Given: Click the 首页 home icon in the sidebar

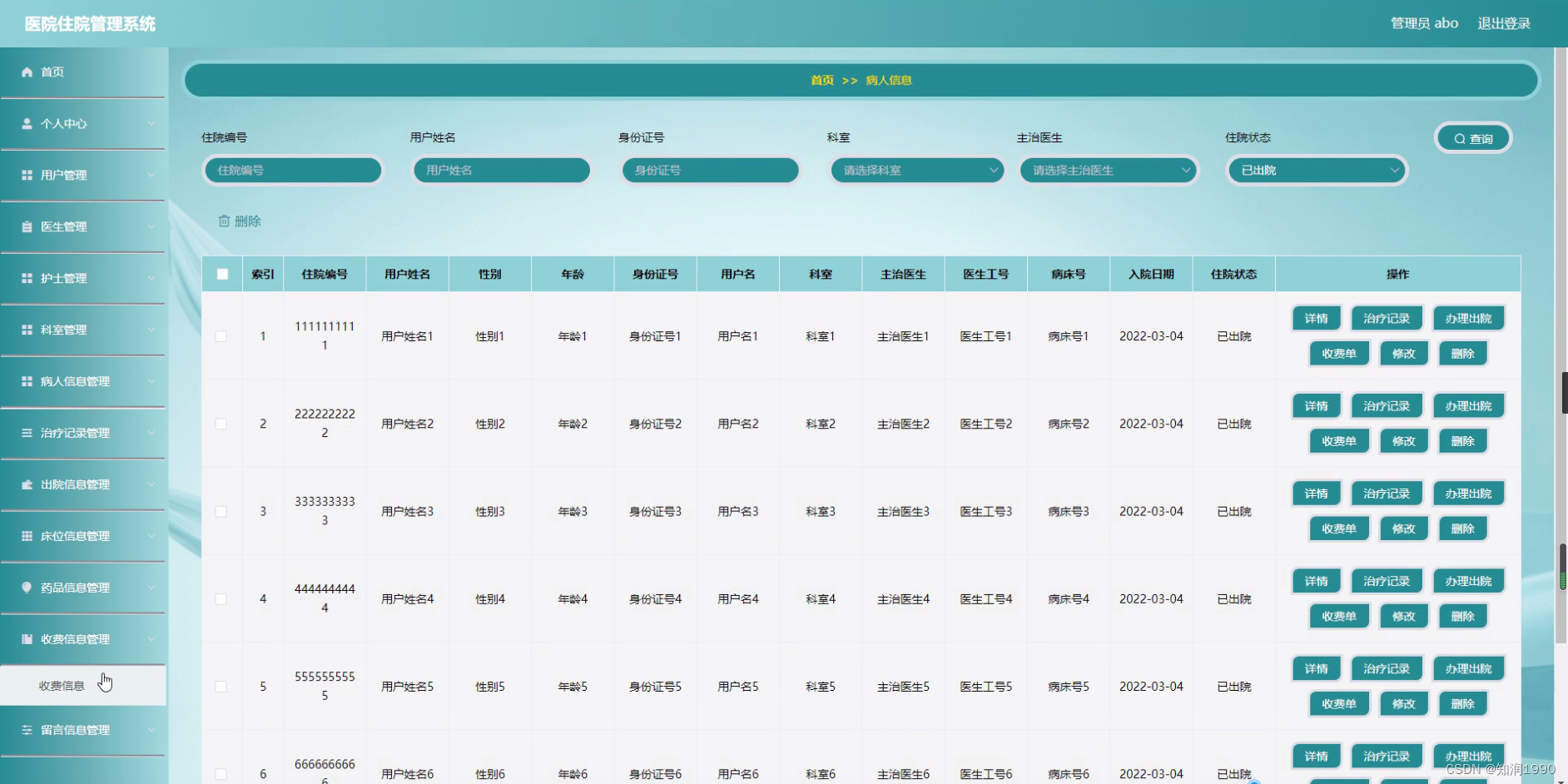Looking at the screenshot, I should point(26,72).
